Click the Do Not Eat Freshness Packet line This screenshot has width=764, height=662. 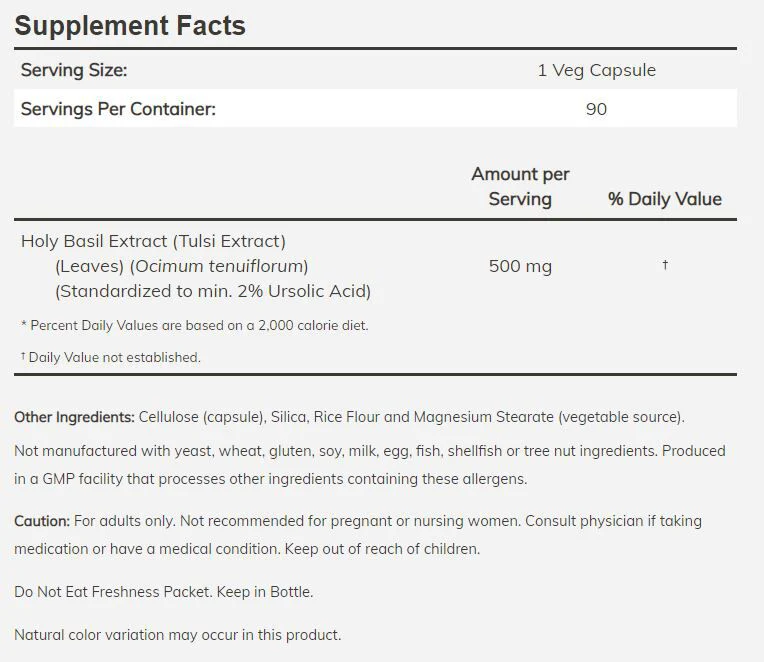[164, 592]
